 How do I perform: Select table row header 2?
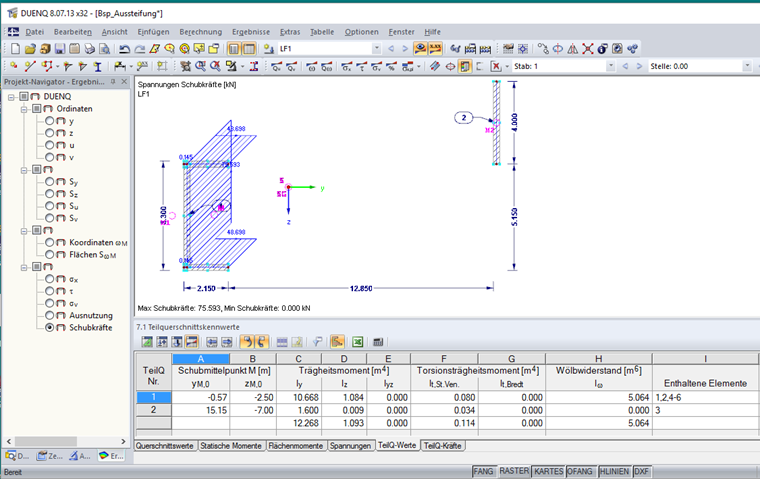tap(154, 410)
